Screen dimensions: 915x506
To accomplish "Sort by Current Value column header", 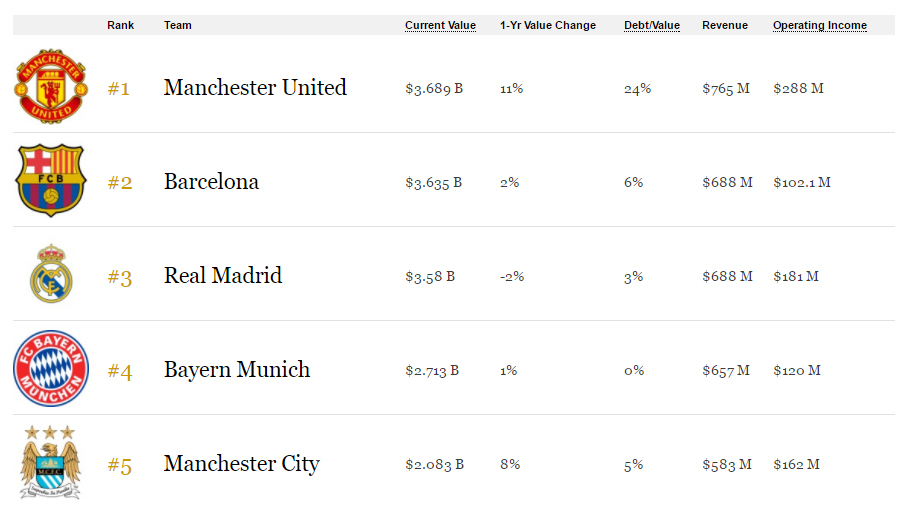I will pyautogui.click(x=440, y=25).
